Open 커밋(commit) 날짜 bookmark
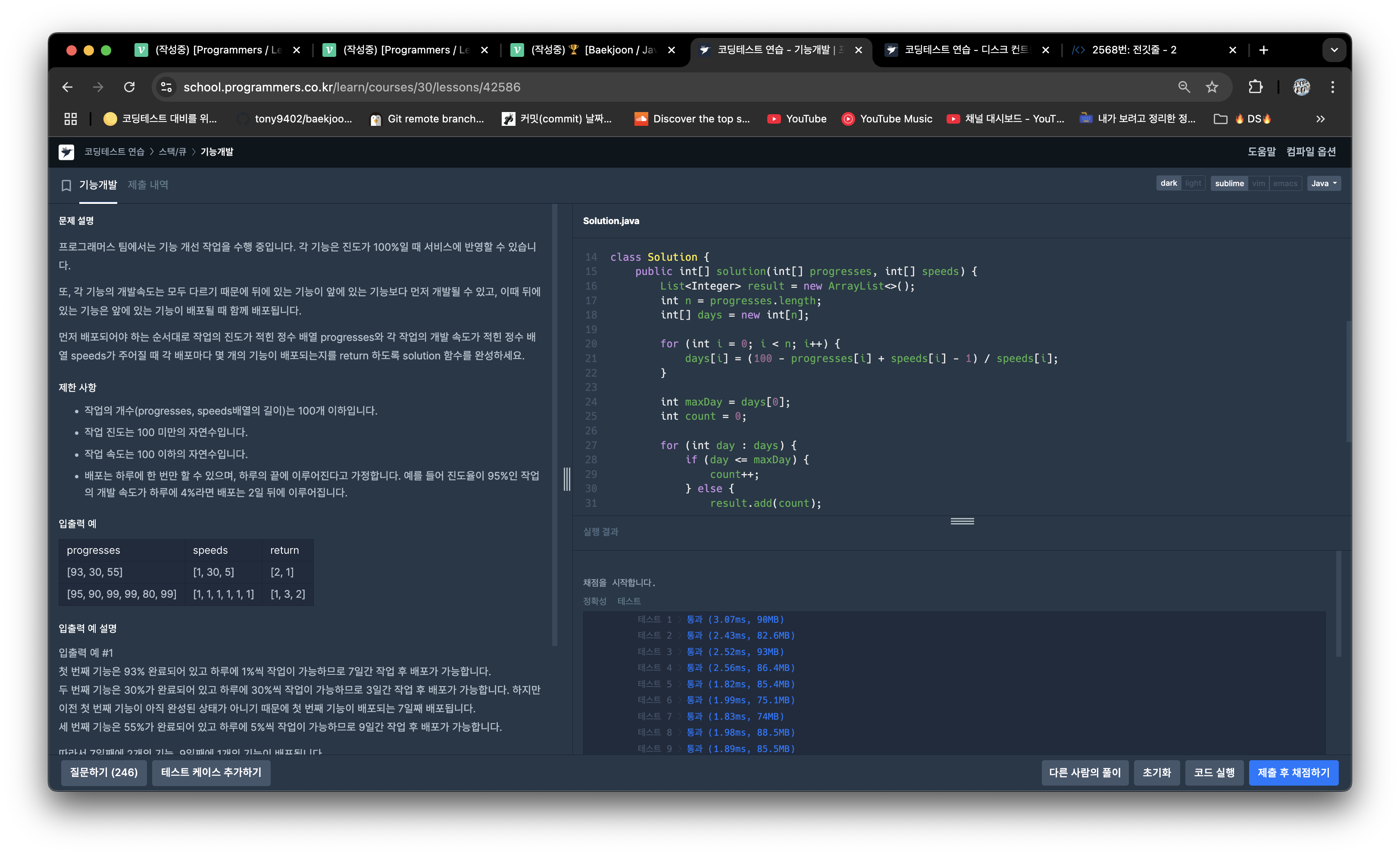Screen dimensions: 1400x855 coord(557,119)
